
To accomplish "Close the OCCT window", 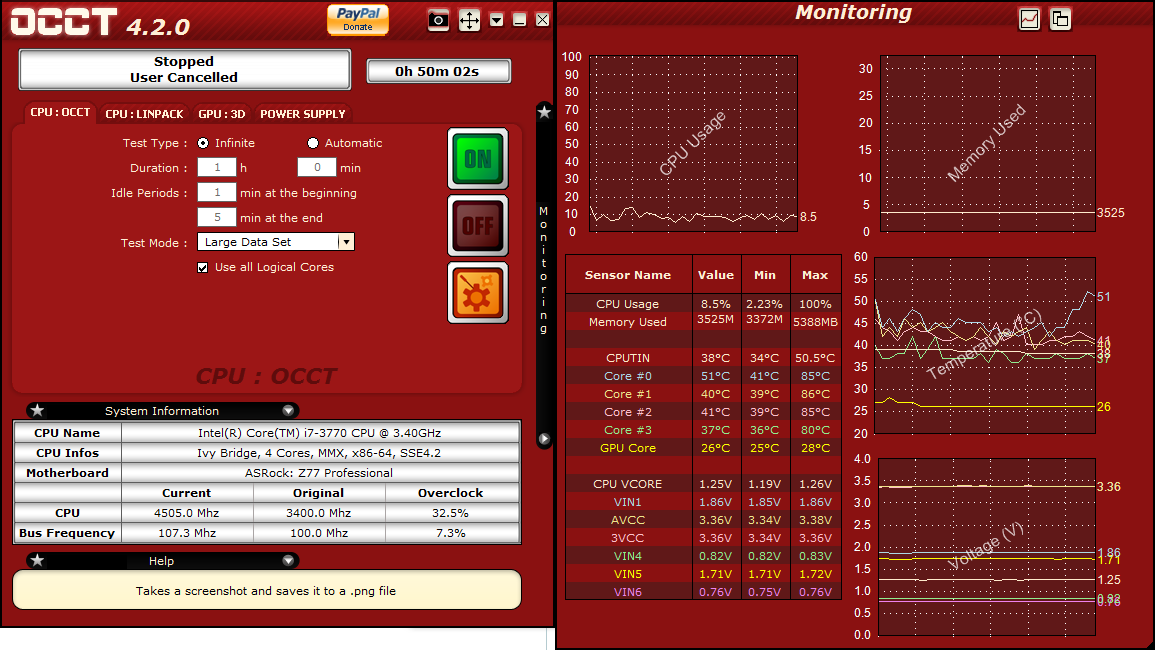I will point(542,20).
